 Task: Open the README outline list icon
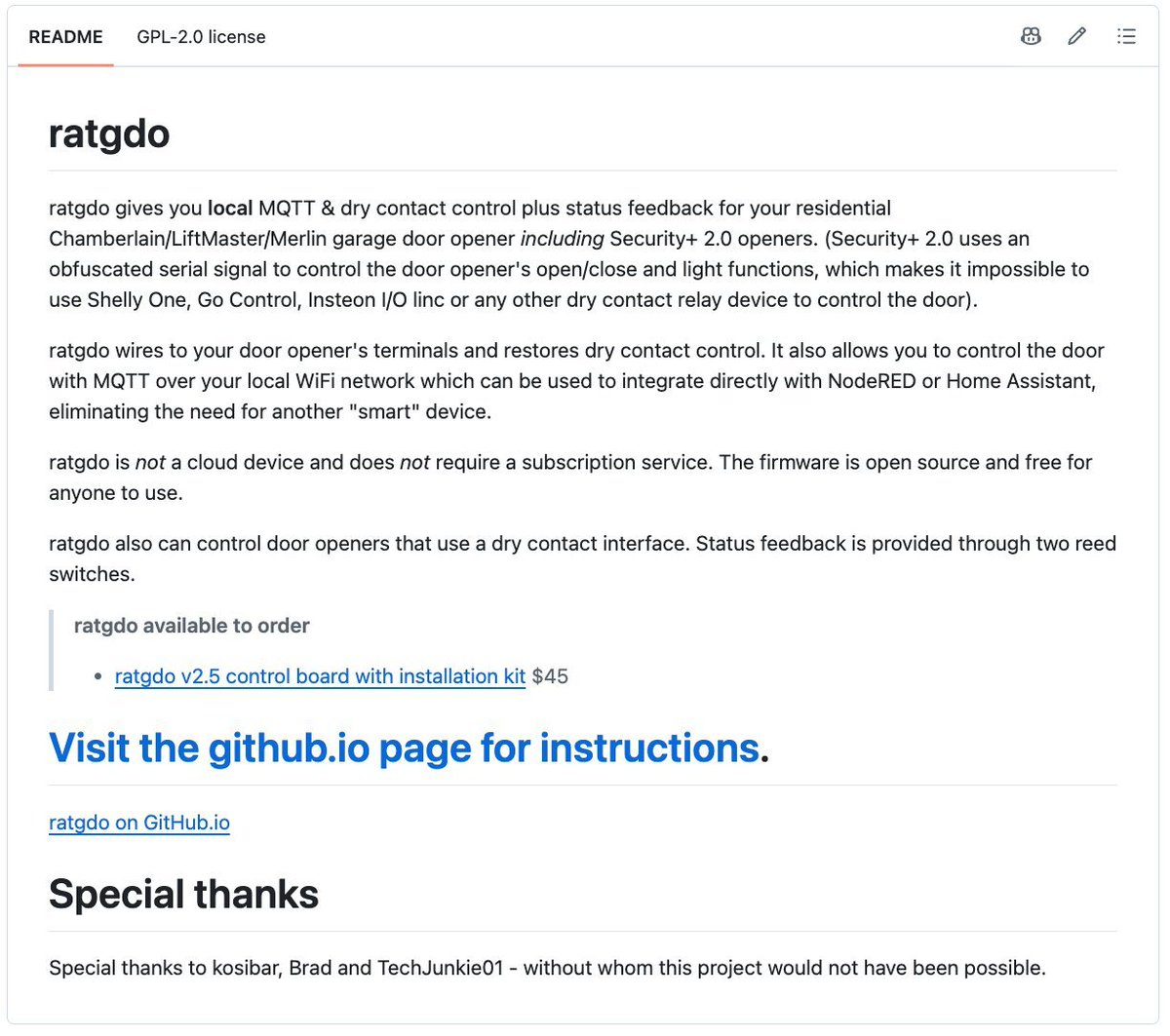pos(1126,37)
